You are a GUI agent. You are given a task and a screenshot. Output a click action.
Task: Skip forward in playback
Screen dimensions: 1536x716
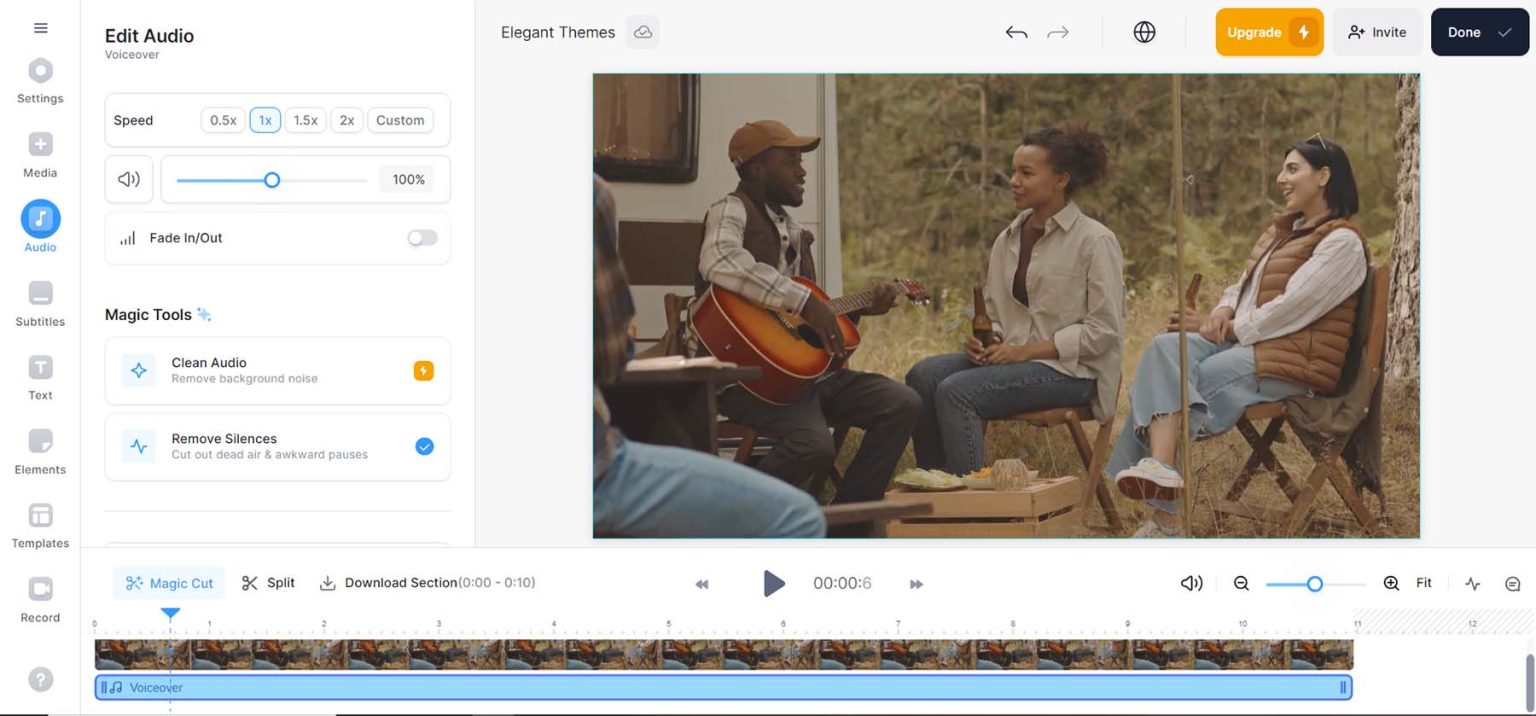click(x=916, y=584)
